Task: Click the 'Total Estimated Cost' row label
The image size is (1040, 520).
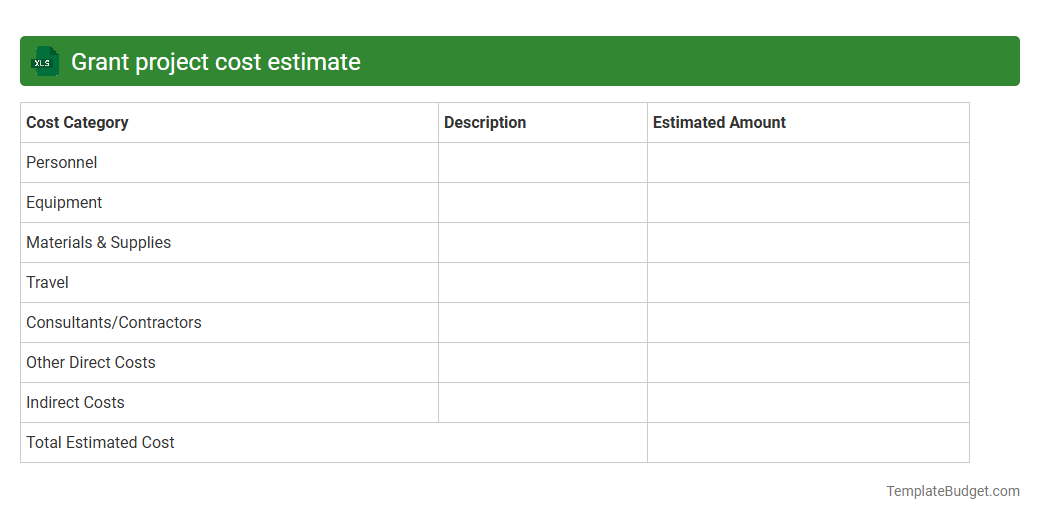Action: 100,442
